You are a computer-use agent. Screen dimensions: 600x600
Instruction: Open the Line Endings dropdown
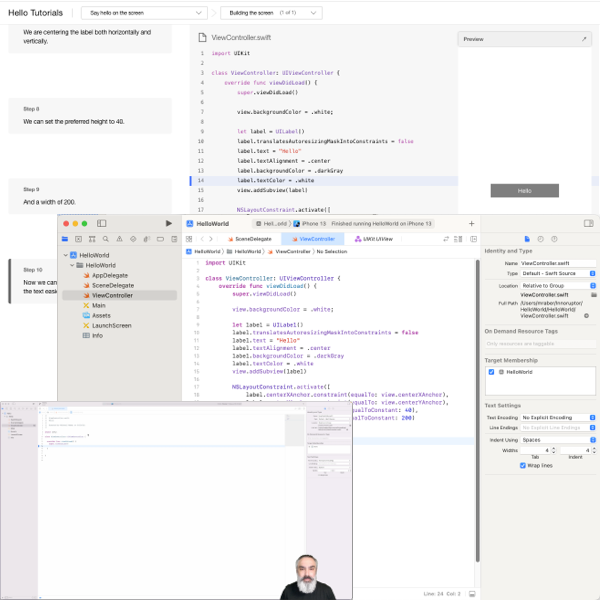[x=558, y=427]
